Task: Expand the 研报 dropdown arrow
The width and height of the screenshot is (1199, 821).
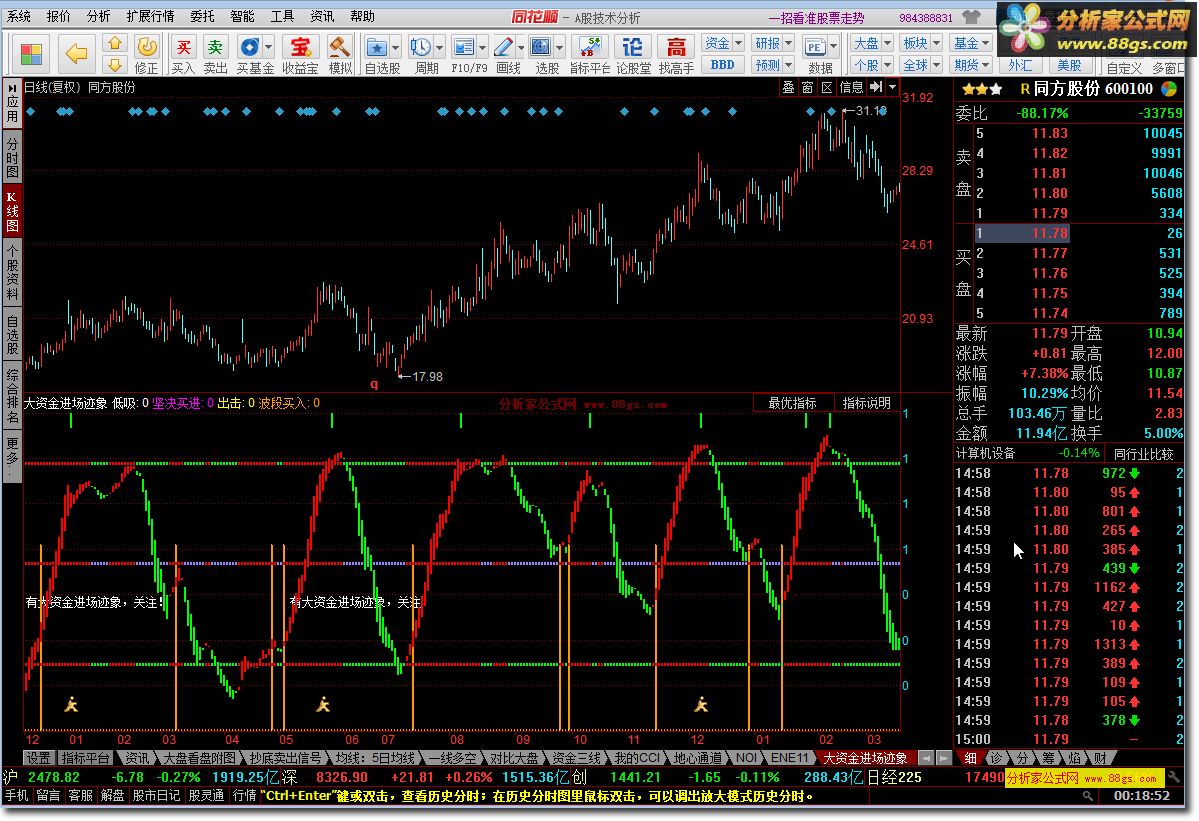Action: pos(788,44)
